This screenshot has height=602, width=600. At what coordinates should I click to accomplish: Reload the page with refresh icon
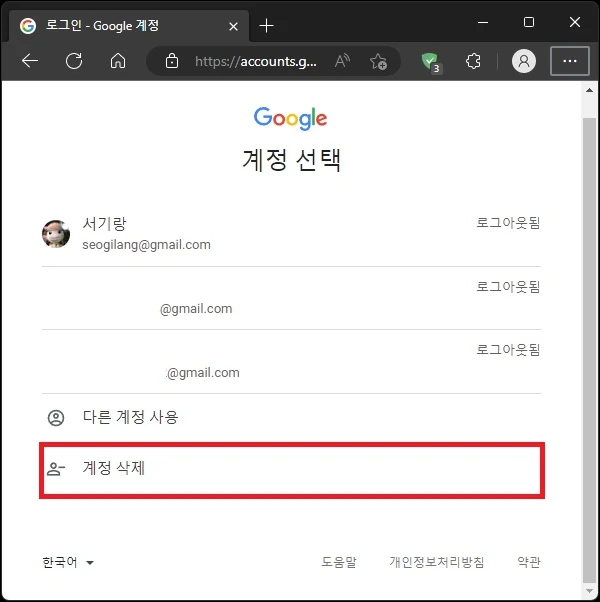(74, 61)
